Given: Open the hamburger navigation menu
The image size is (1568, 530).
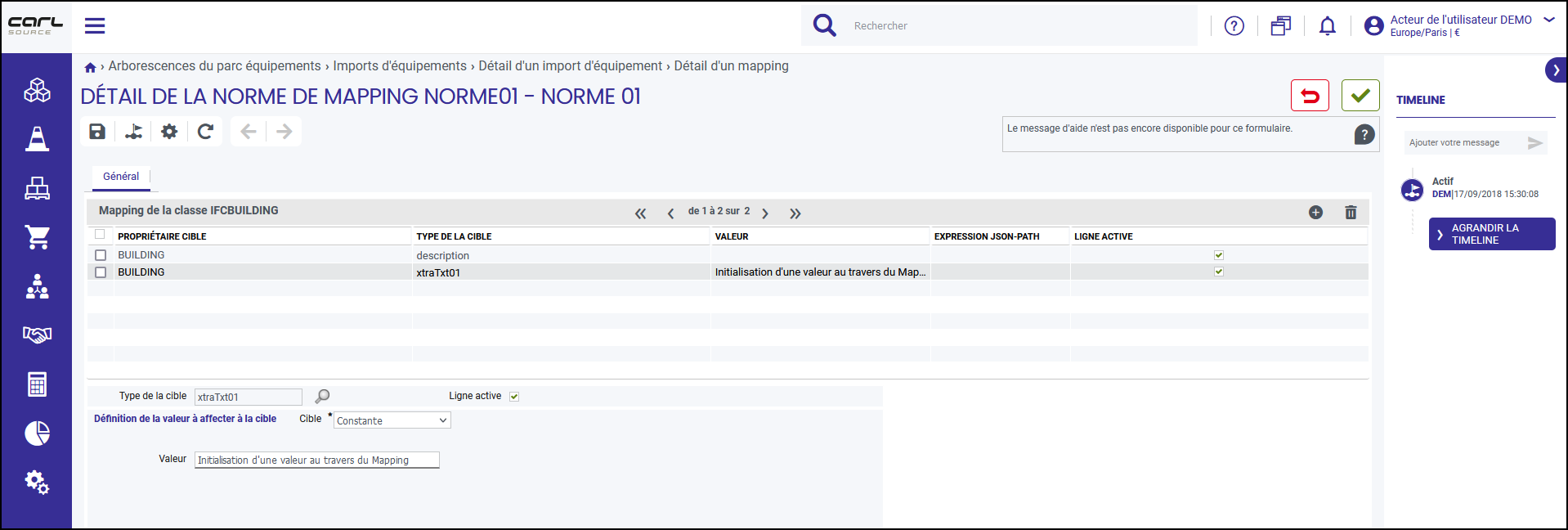Looking at the screenshot, I should (95, 25).
